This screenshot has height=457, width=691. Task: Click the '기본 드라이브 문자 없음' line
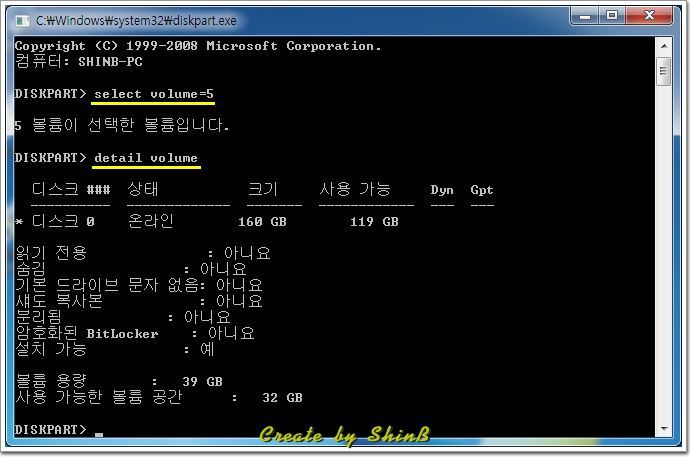point(139,285)
